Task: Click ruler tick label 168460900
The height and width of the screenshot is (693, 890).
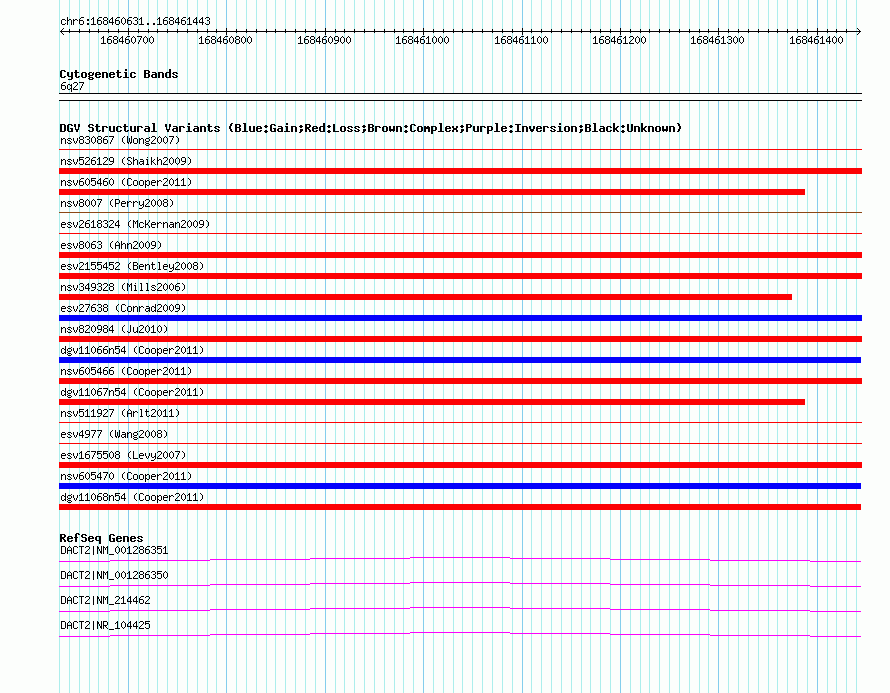Action: [324, 40]
